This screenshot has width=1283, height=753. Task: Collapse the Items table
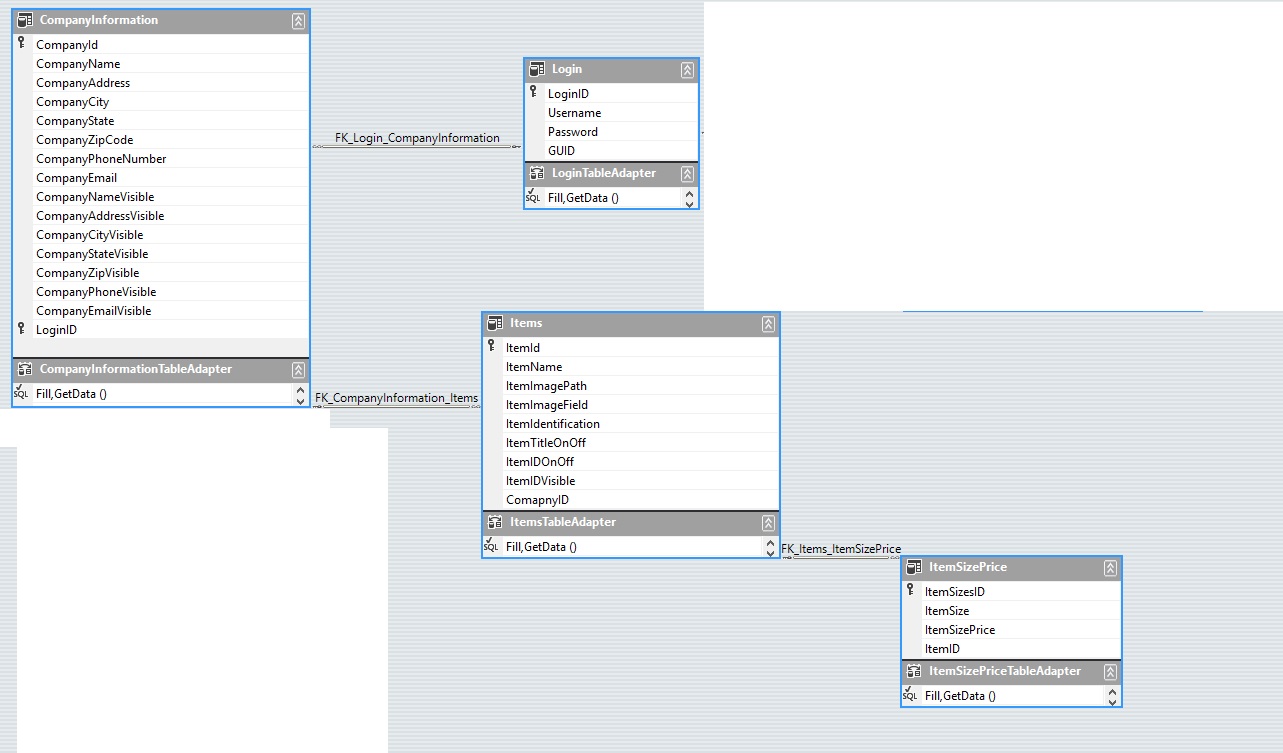pyautogui.click(x=767, y=323)
